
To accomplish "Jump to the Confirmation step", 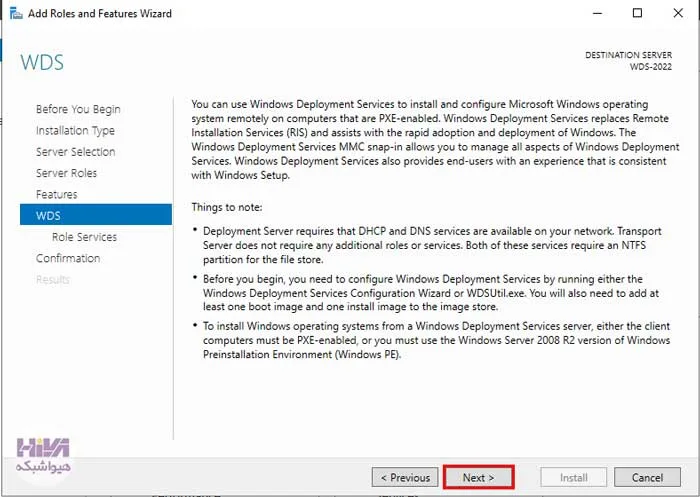I will click(68, 258).
